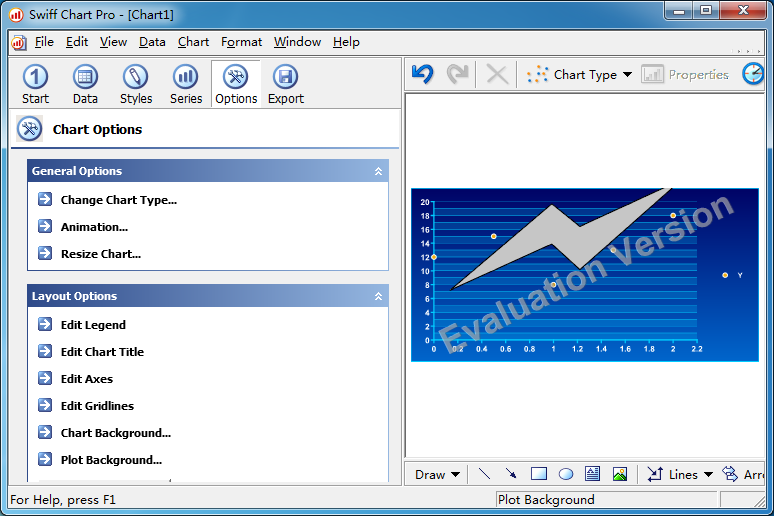This screenshot has width=774, height=516.
Task: Select the line drawing tool
Action: click(x=485, y=474)
